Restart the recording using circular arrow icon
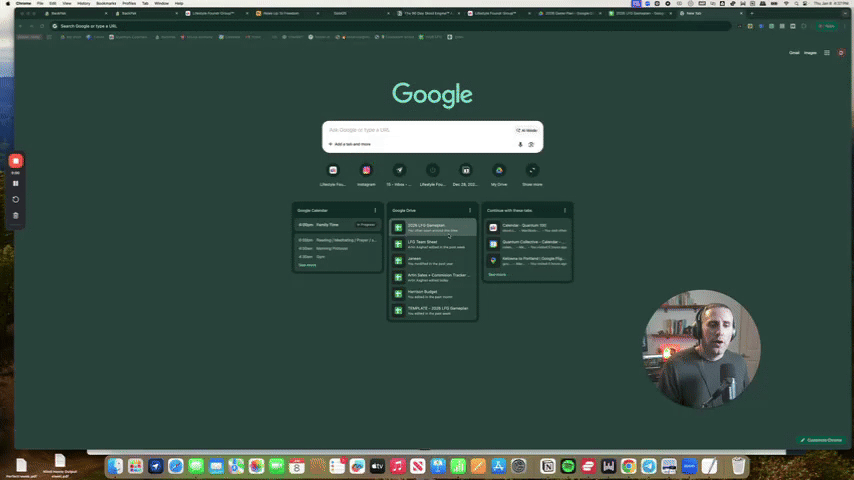 click(16, 199)
